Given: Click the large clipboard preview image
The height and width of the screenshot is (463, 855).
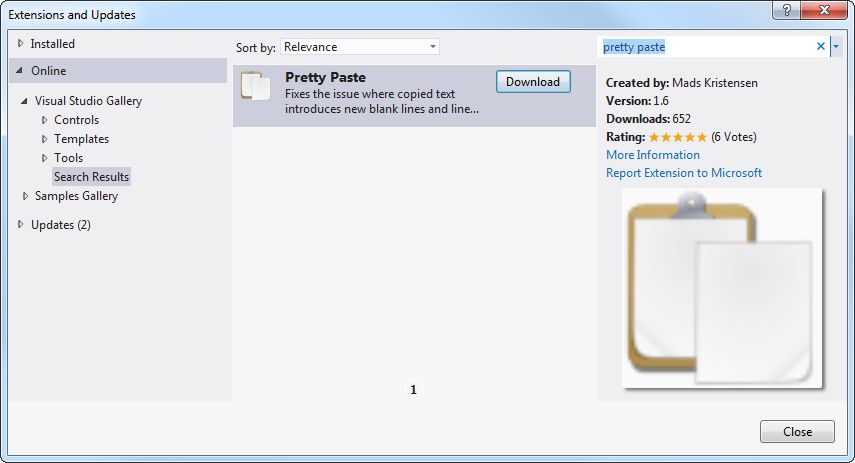Looking at the screenshot, I should click(722, 288).
